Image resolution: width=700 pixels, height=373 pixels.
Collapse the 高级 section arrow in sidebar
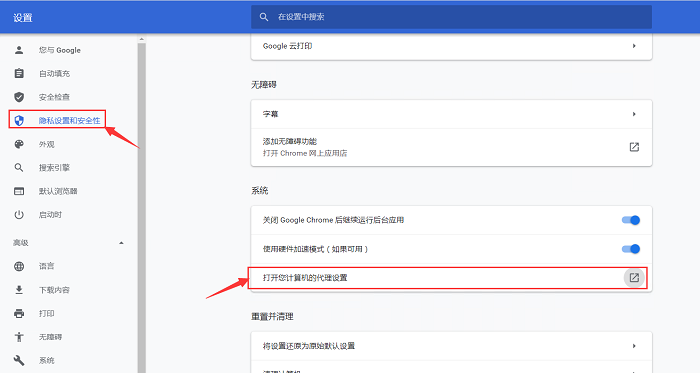click(x=121, y=243)
